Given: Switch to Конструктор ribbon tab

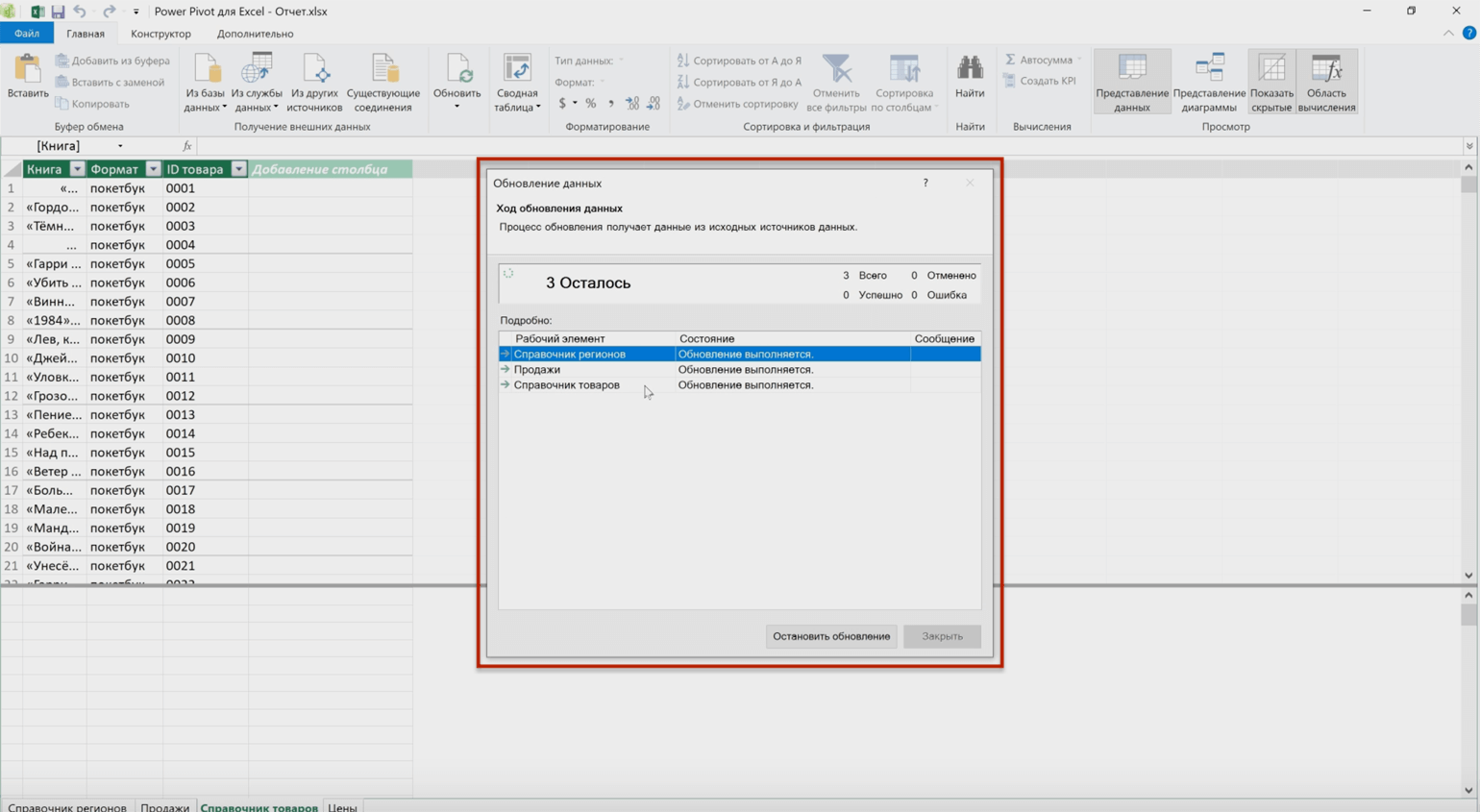Looking at the screenshot, I should (x=160, y=34).
